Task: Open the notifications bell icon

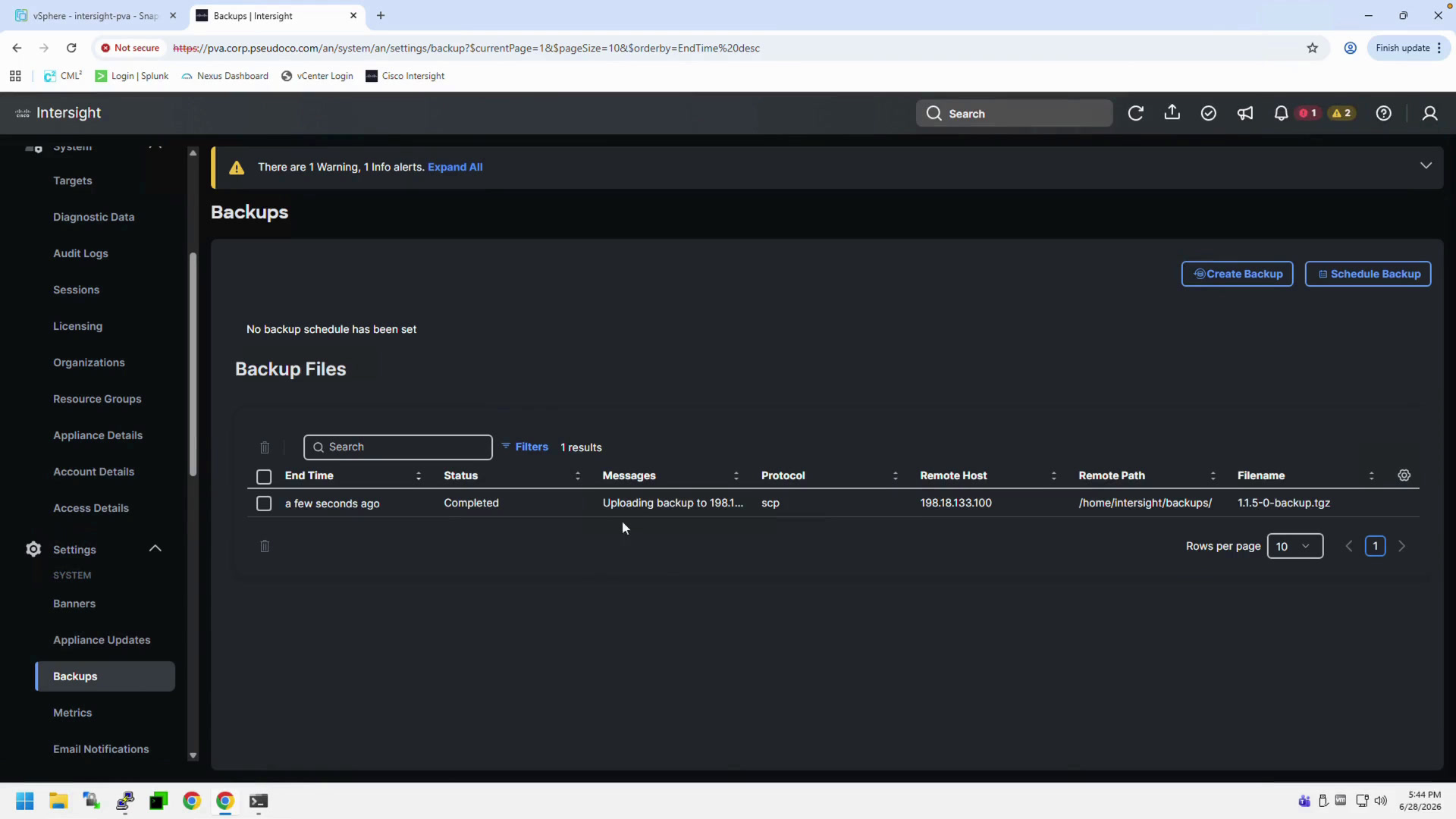Action: point(1281,113)
